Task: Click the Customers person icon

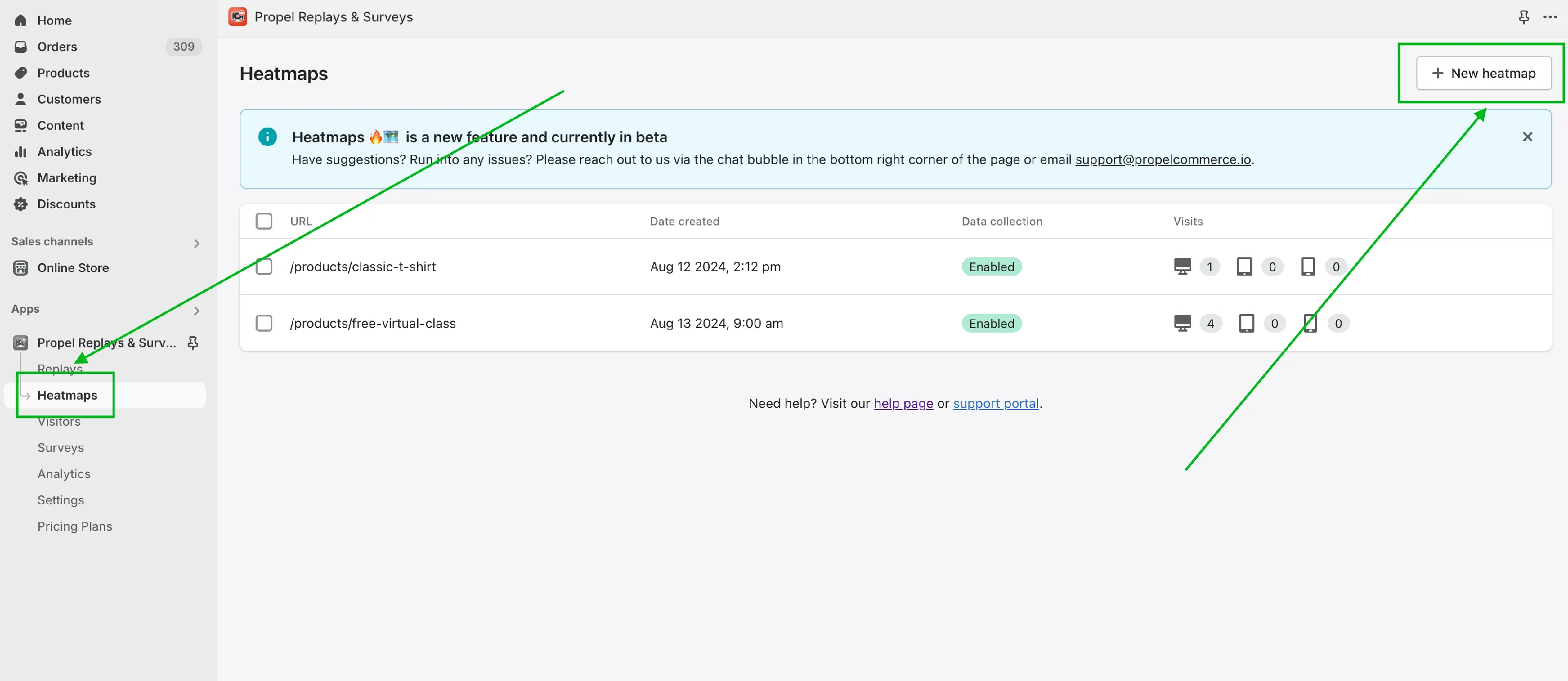Action: [21, 99]
